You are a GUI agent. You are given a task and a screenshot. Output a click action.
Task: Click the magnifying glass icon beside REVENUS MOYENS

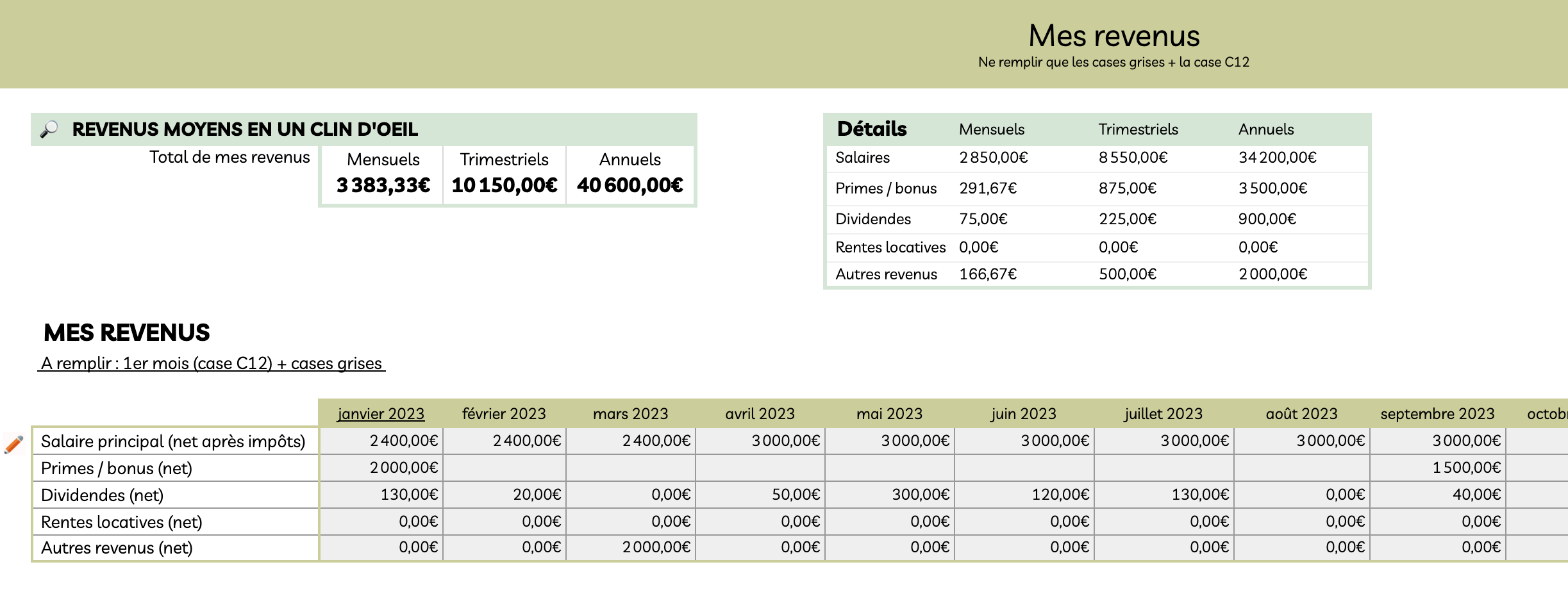[49, 129]
